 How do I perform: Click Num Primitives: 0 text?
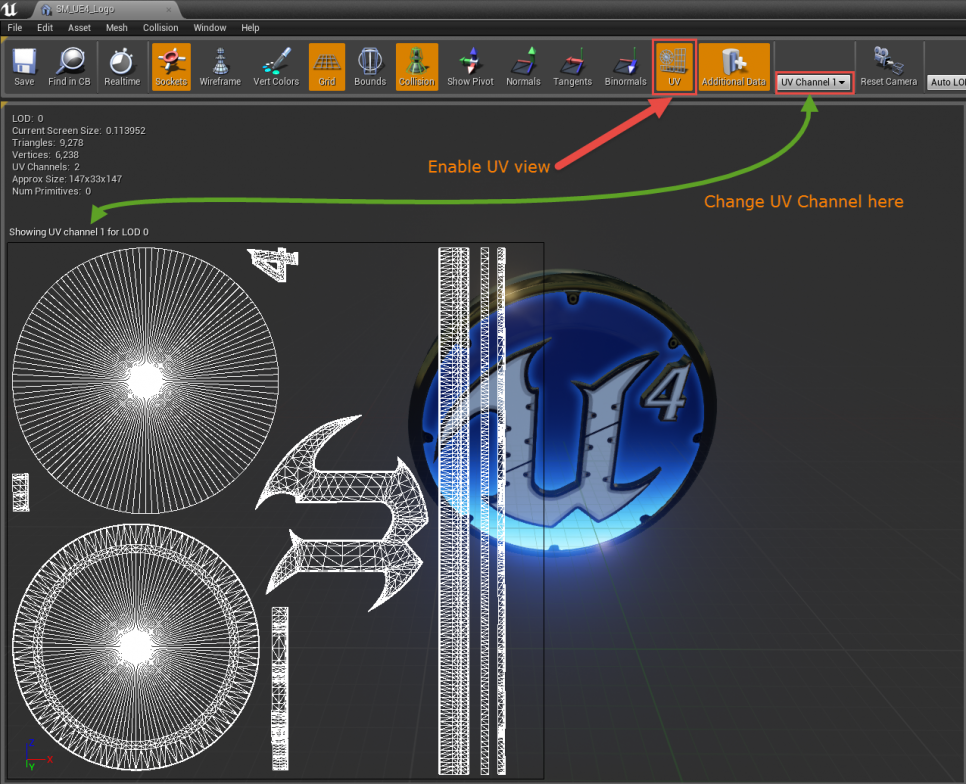(51, 192)
